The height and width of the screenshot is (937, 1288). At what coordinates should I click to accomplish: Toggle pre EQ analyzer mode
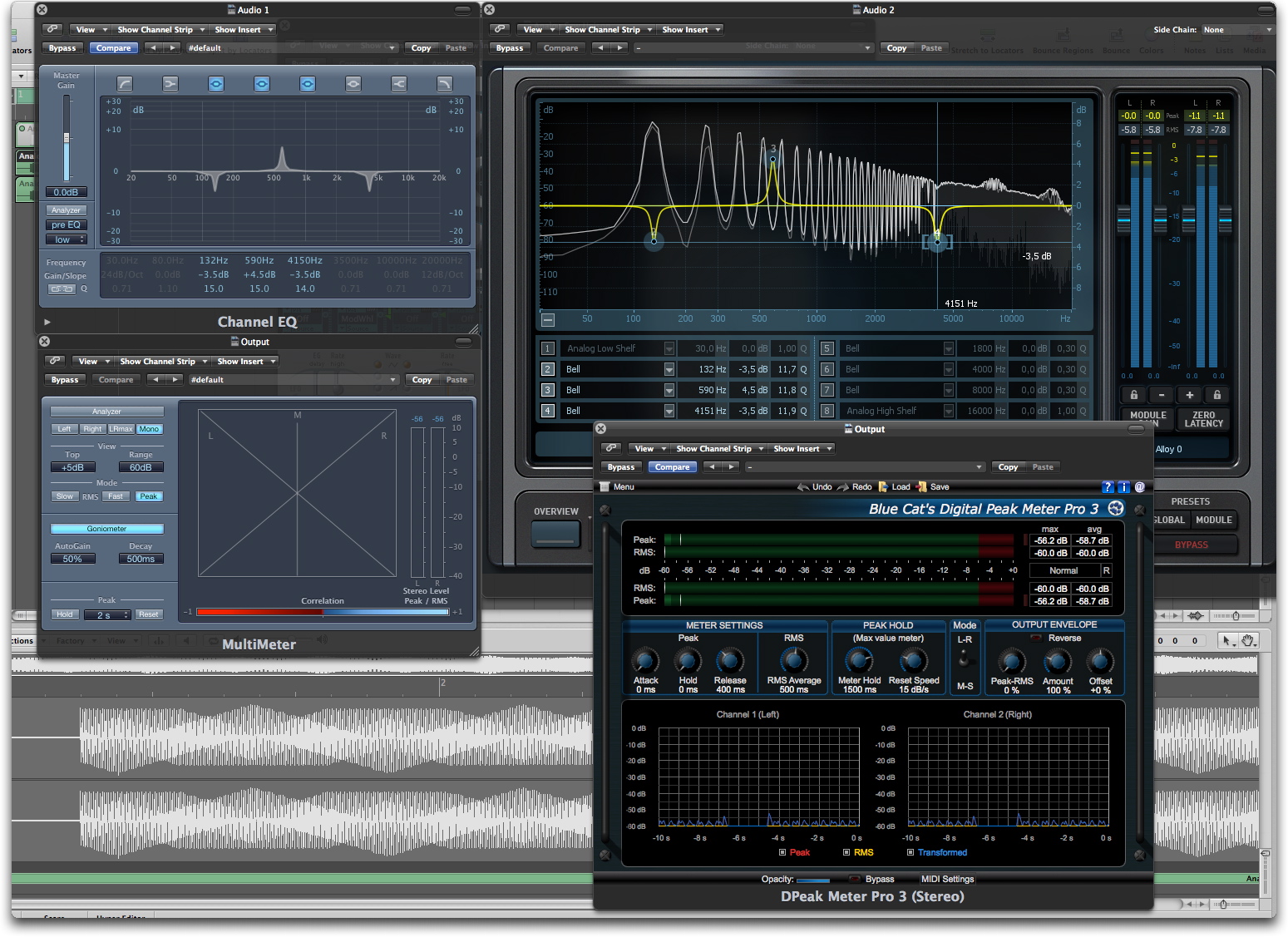[67, 224]
